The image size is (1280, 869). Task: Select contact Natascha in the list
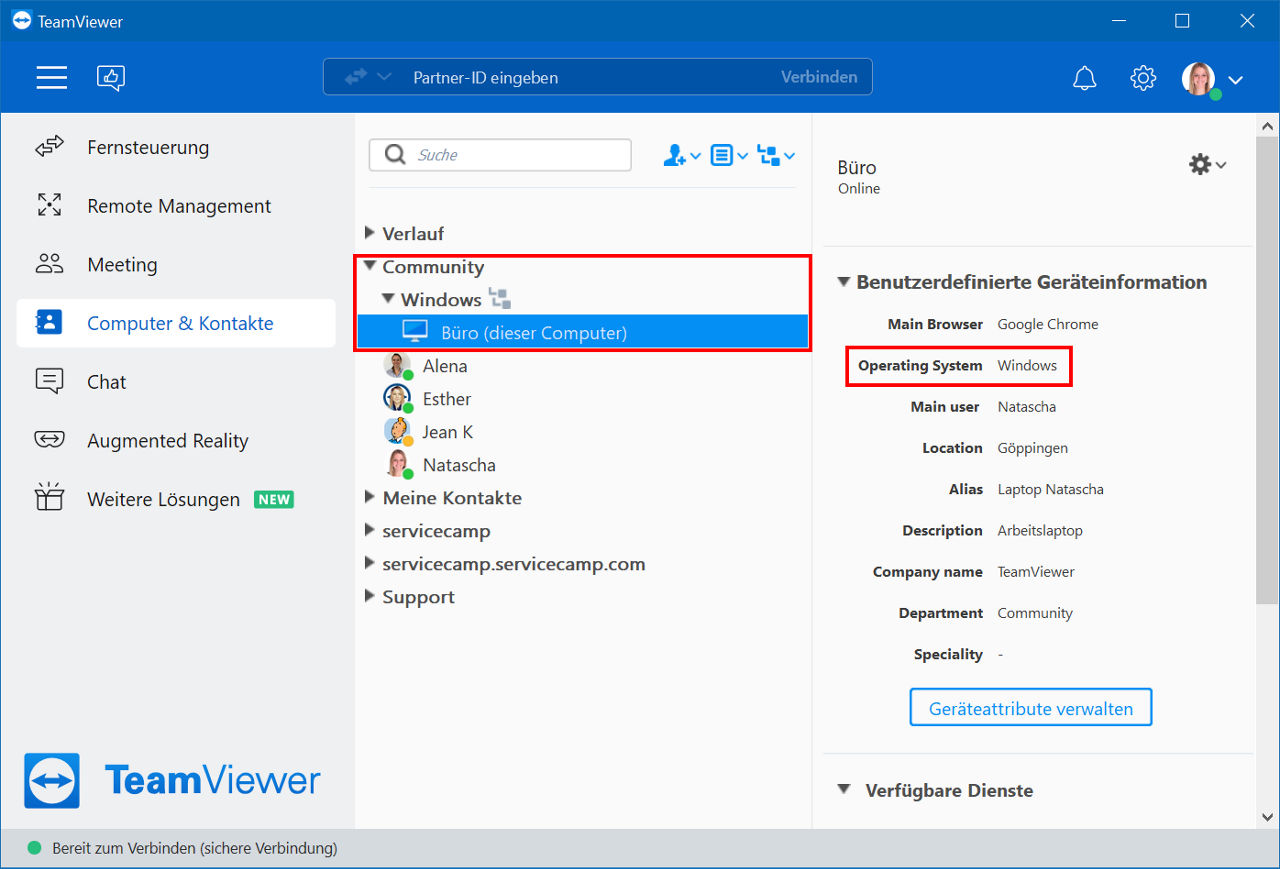click(458, 465)
